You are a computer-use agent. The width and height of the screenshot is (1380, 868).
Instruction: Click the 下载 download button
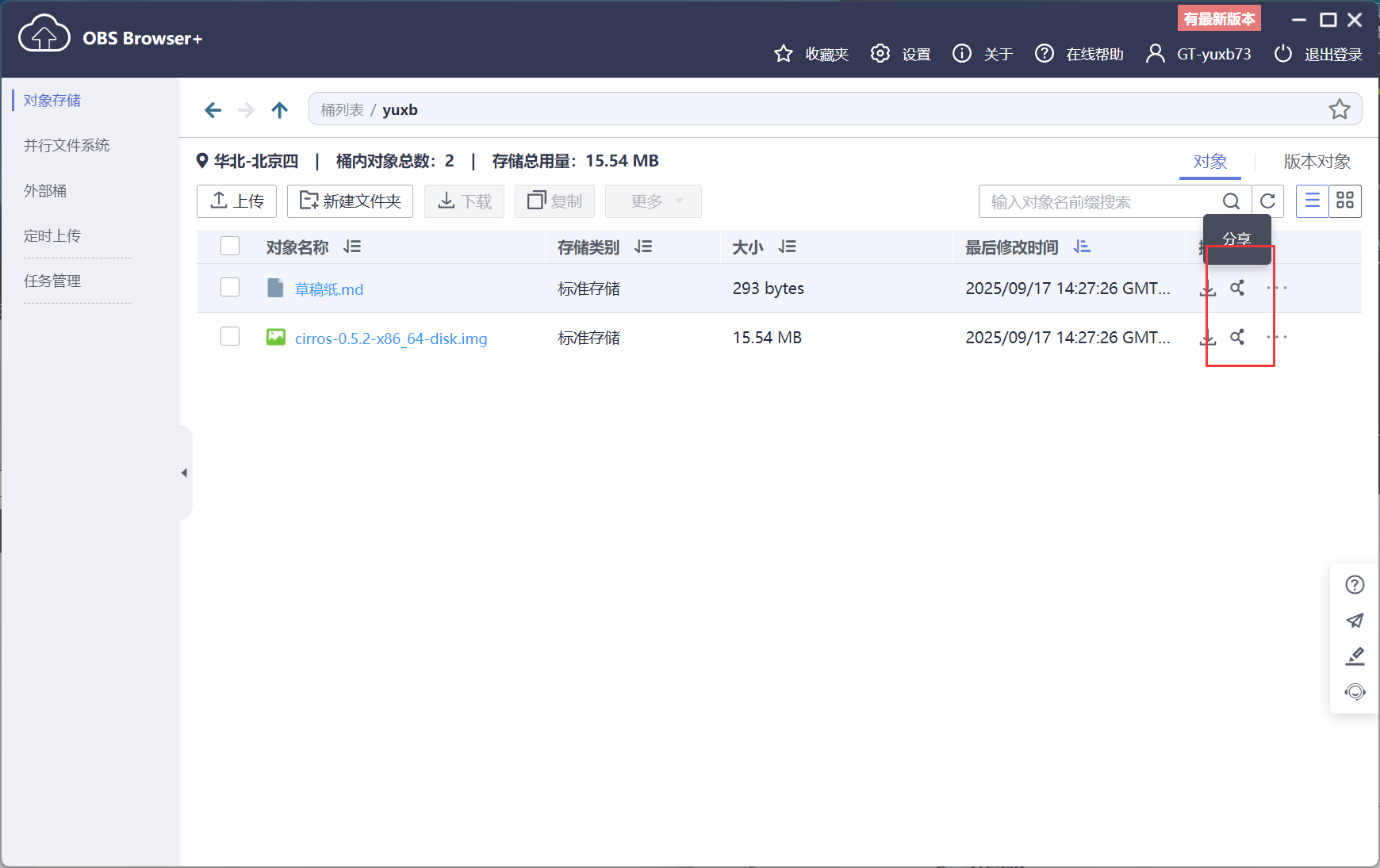point(464,201)
